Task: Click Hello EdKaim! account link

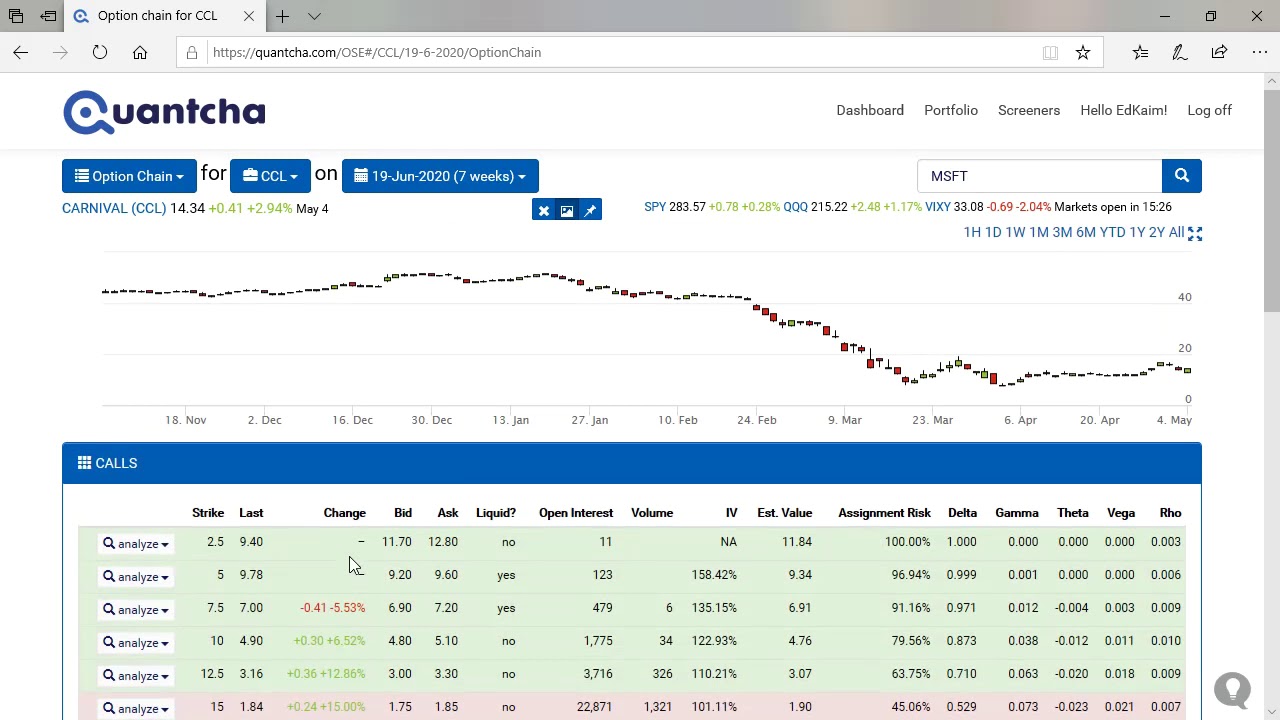Action: [x=1123, y=110]
